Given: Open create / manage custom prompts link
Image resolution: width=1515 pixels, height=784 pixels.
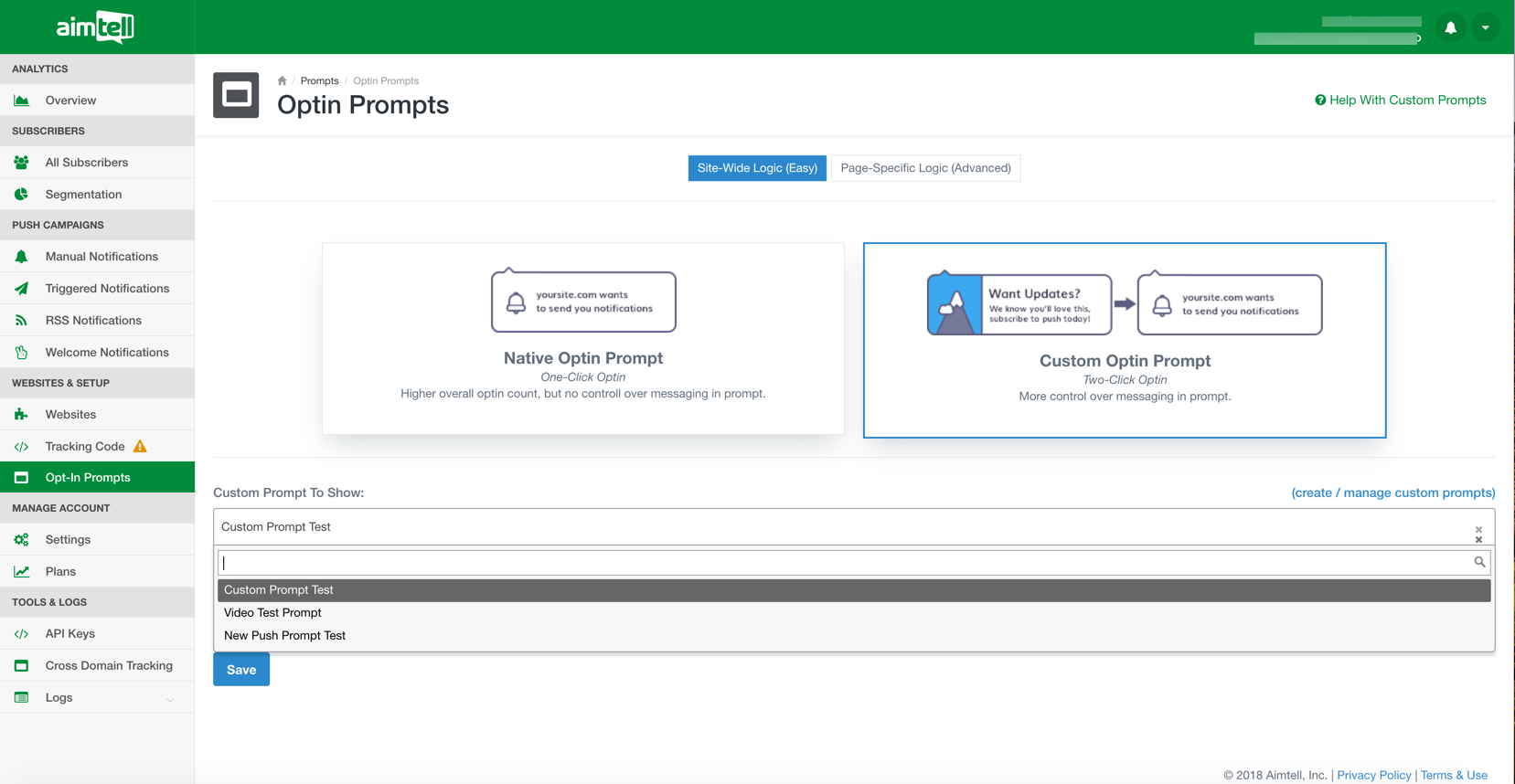Looking at the screenshot, I should click(x=1392, y=493).
